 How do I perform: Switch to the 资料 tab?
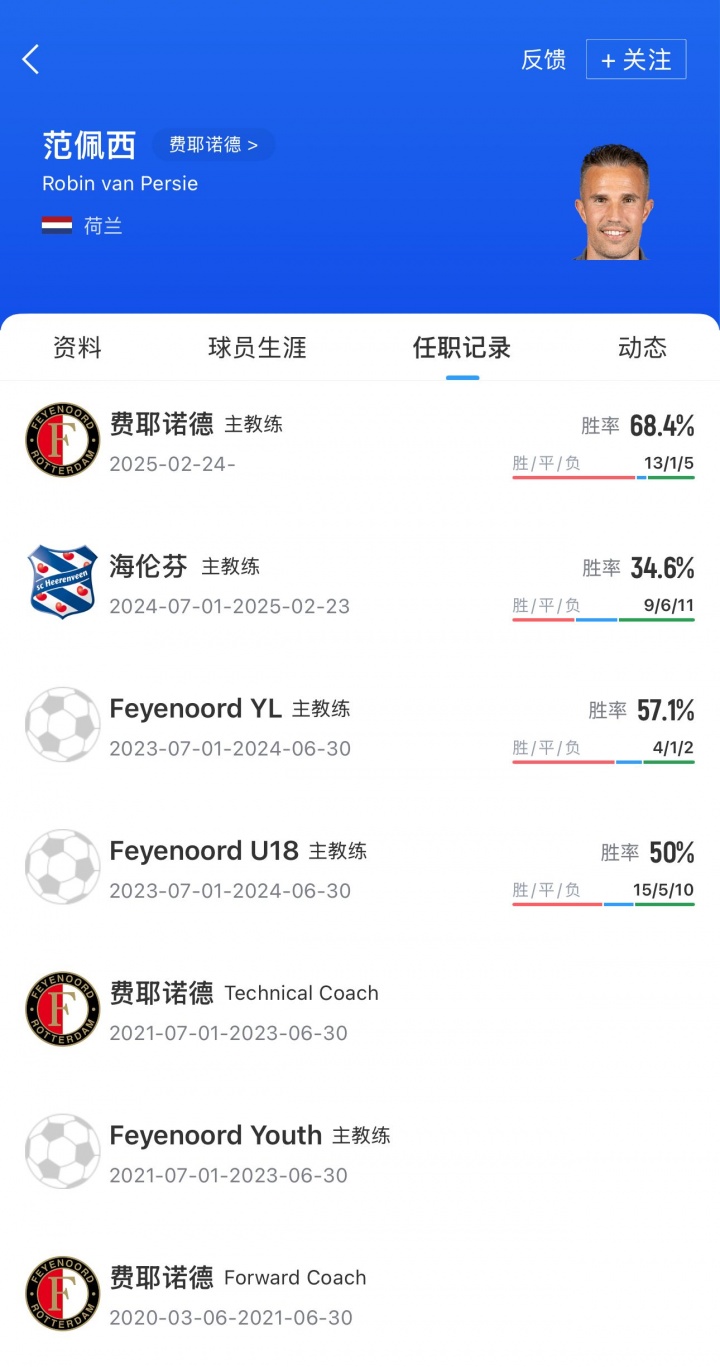[77, 348]
